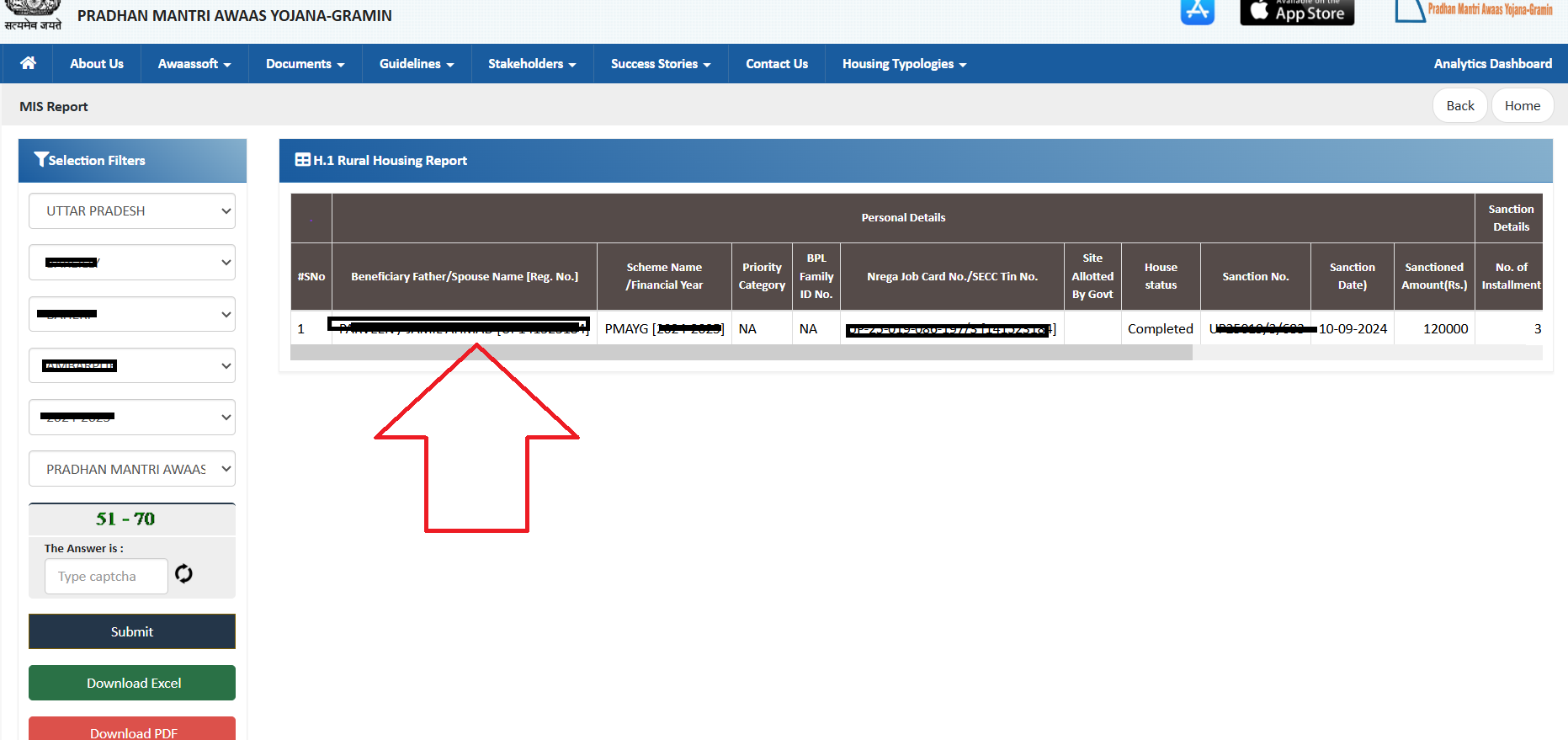Click the Completed house status cell
Screen dimensions: 1568x740
click(x=1161, y=328)
